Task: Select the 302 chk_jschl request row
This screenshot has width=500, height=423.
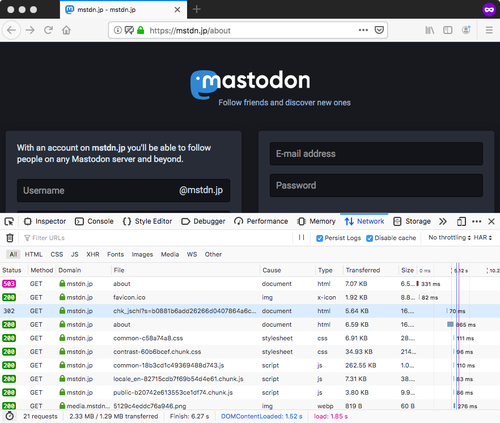Action: (x=250, y=311)
